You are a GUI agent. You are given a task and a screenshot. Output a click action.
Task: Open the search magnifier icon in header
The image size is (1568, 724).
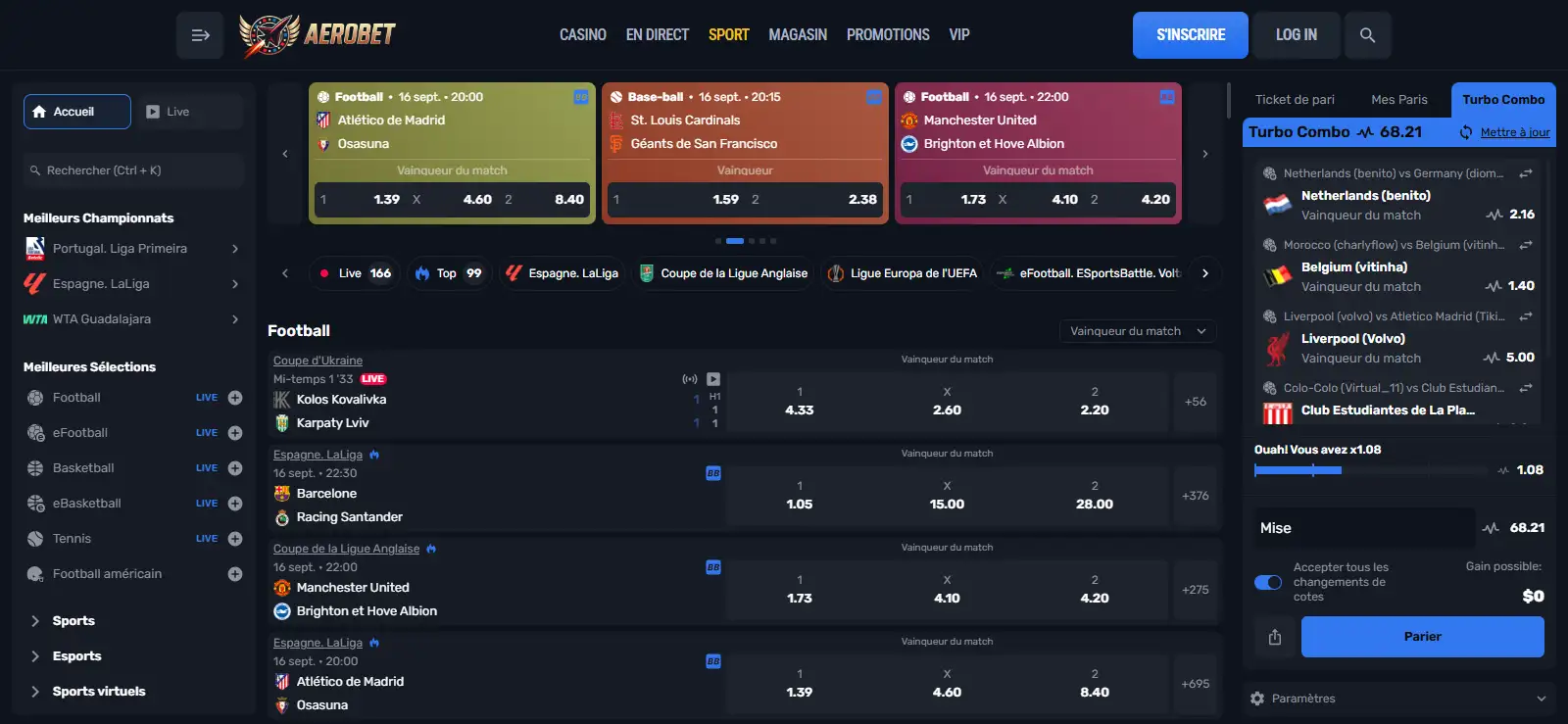1367,35
